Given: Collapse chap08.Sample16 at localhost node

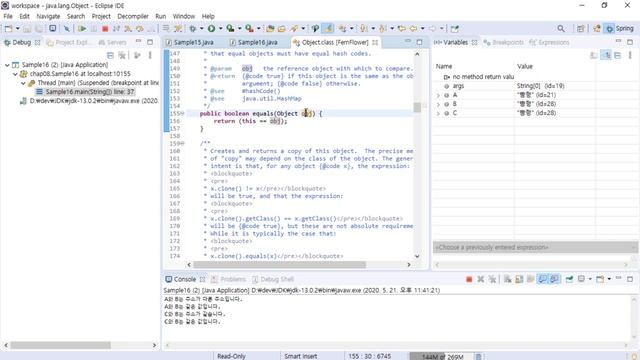Looking at the screenshot, I should [15, 74].
